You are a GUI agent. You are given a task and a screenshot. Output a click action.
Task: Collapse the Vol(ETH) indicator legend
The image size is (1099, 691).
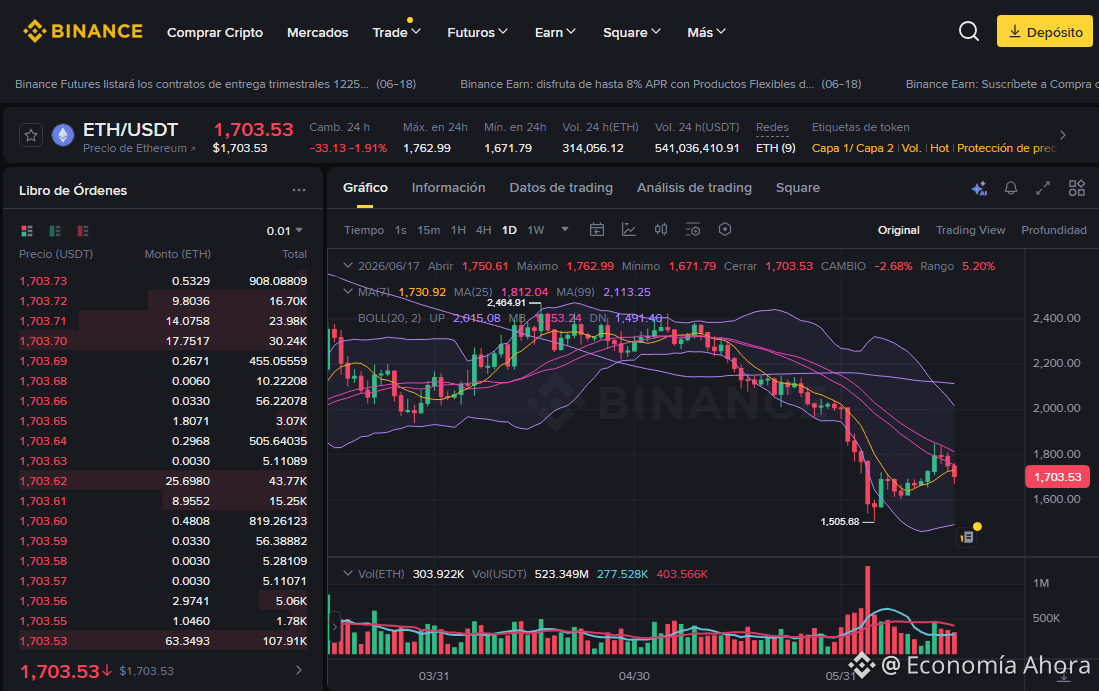click(347, 573)
